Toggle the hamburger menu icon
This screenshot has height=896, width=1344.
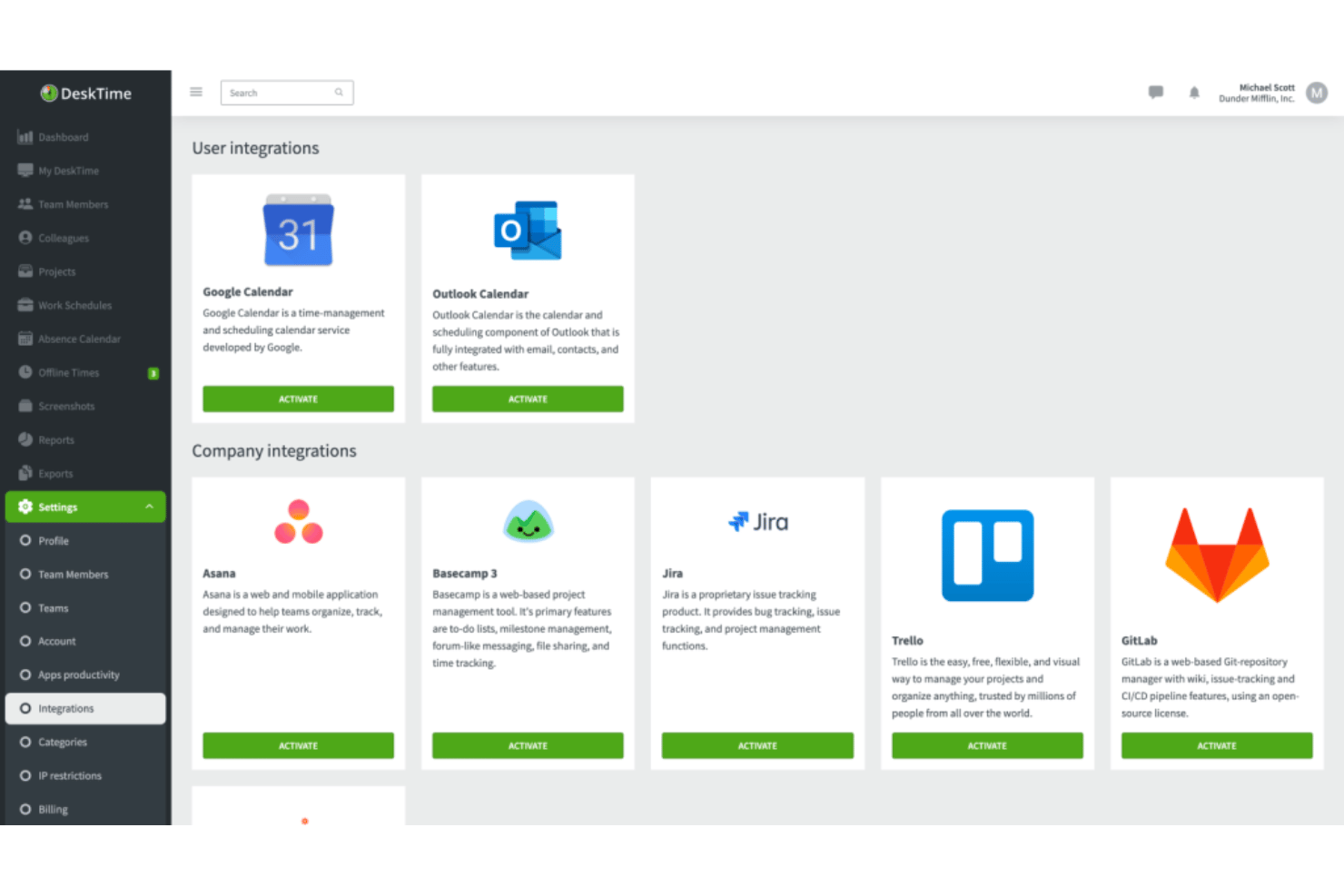pos(196,92)
